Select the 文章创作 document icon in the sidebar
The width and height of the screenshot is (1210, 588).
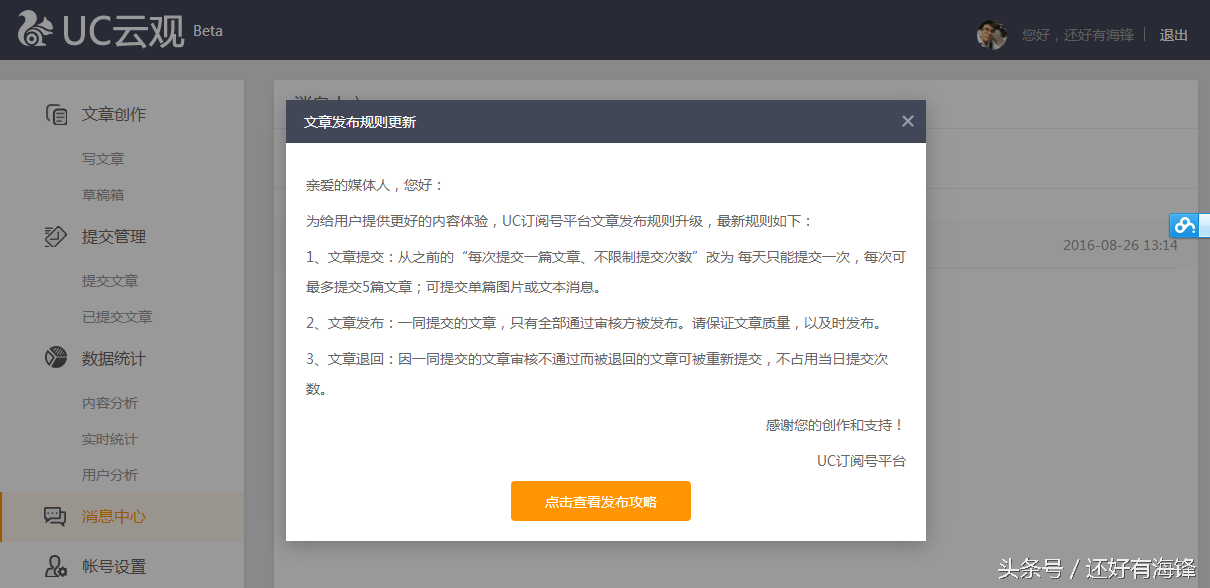[56, 113]
